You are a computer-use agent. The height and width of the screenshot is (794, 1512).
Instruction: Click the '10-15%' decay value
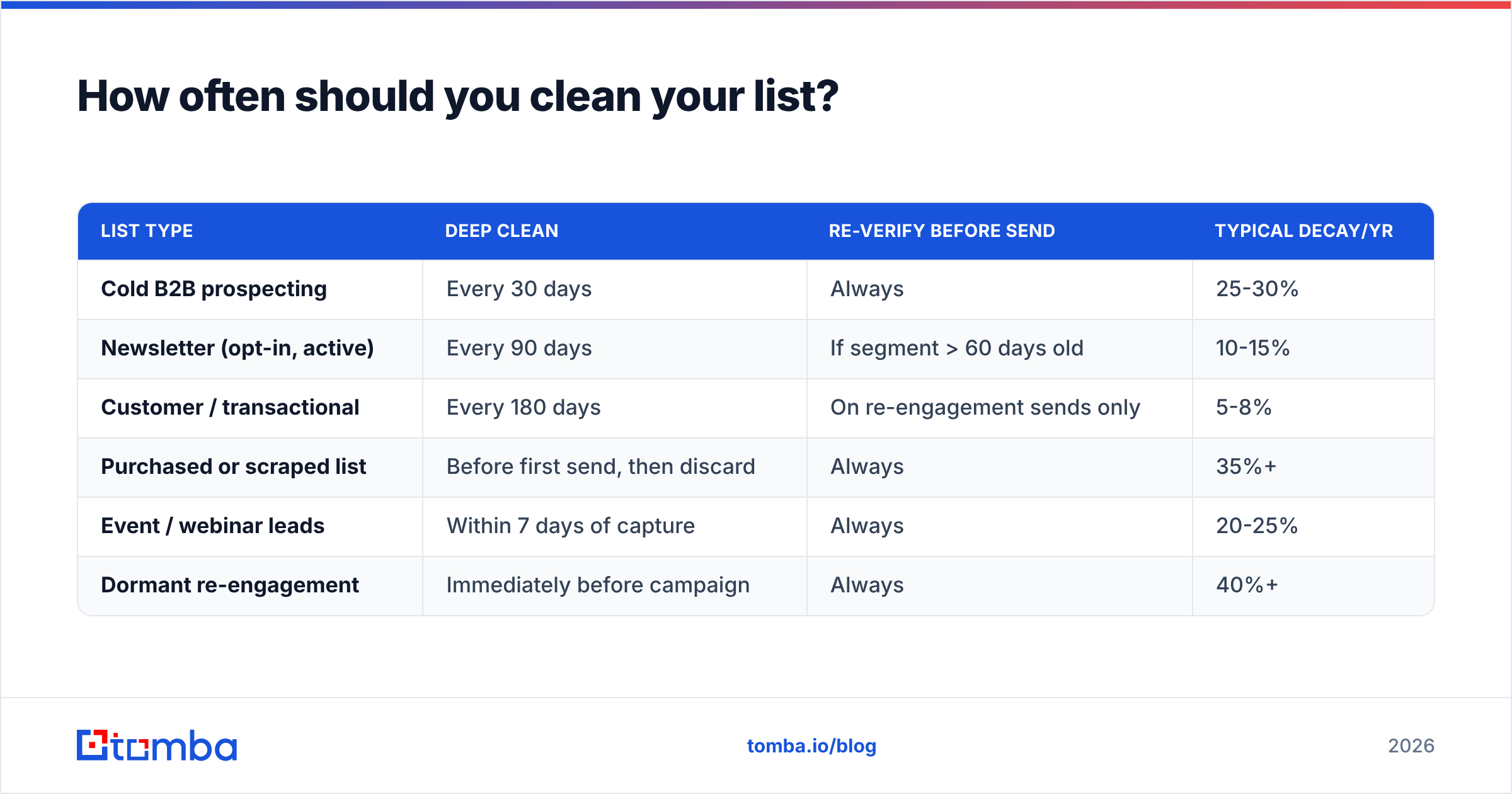[1253, 348]
